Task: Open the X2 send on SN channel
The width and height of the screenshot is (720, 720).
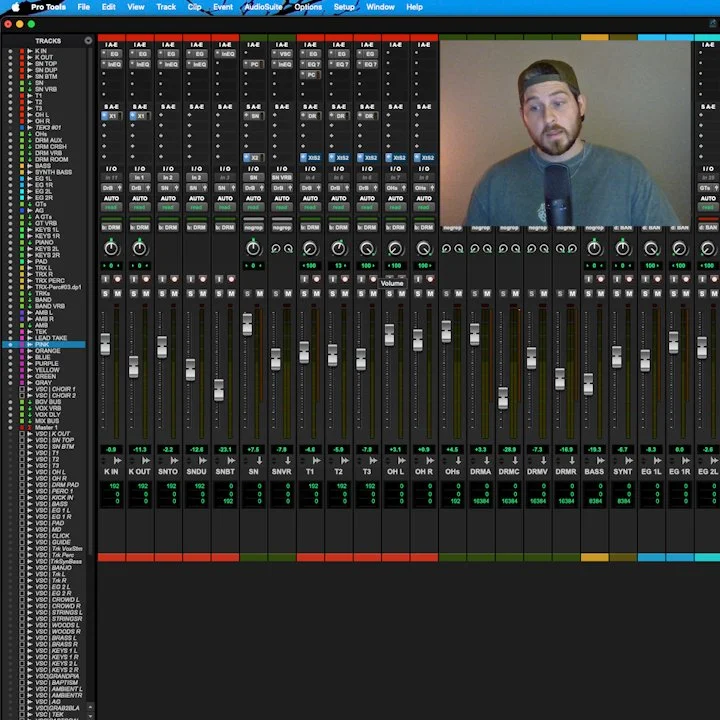Action: coord(253,158)
